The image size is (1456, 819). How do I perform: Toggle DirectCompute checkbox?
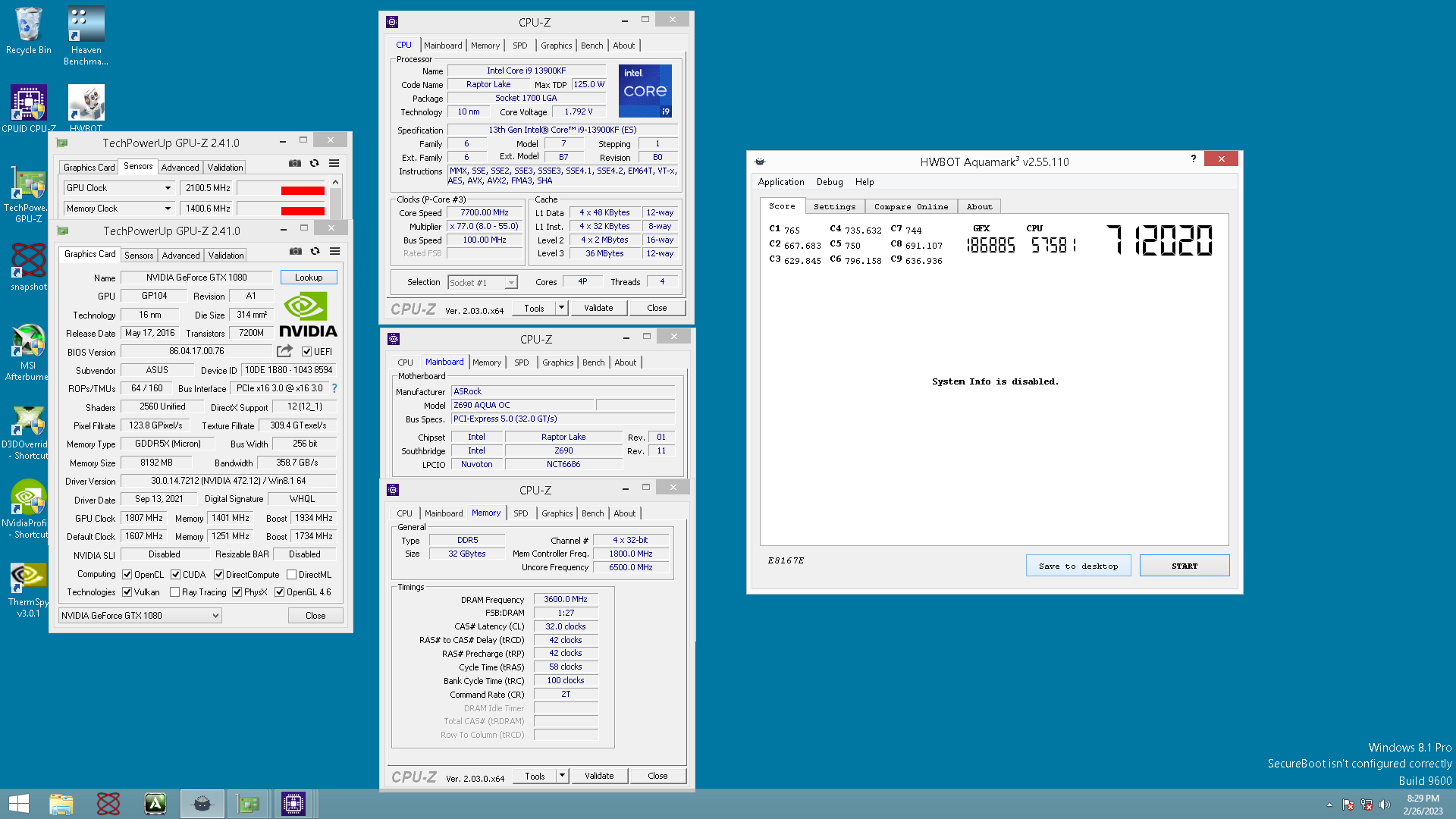pyautogui.click(x=219, y=575)
